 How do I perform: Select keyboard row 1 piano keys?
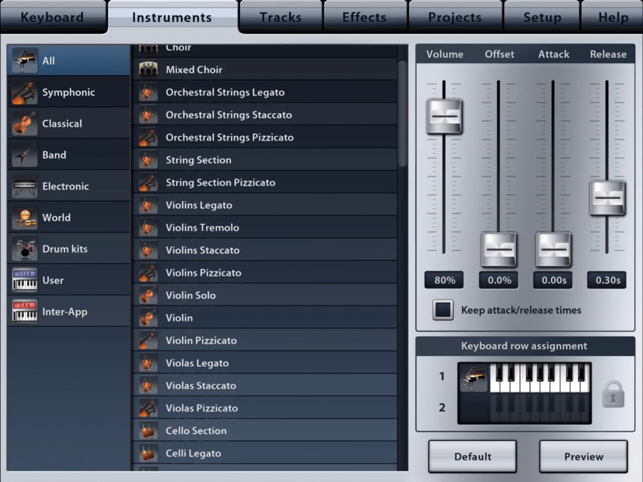click(x=540, y=378)
